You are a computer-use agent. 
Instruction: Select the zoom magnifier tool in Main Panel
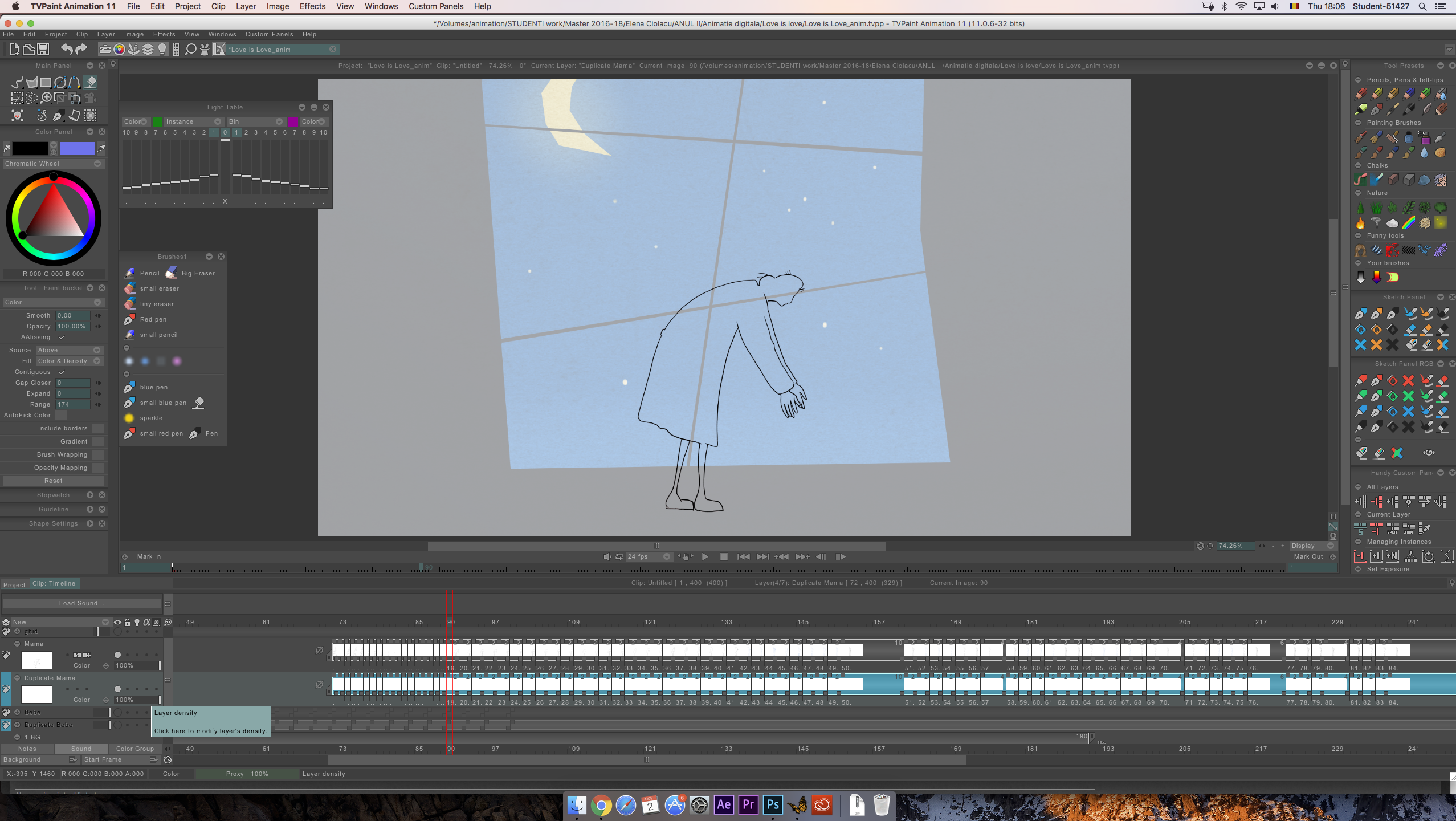click(x=47, y=98)
